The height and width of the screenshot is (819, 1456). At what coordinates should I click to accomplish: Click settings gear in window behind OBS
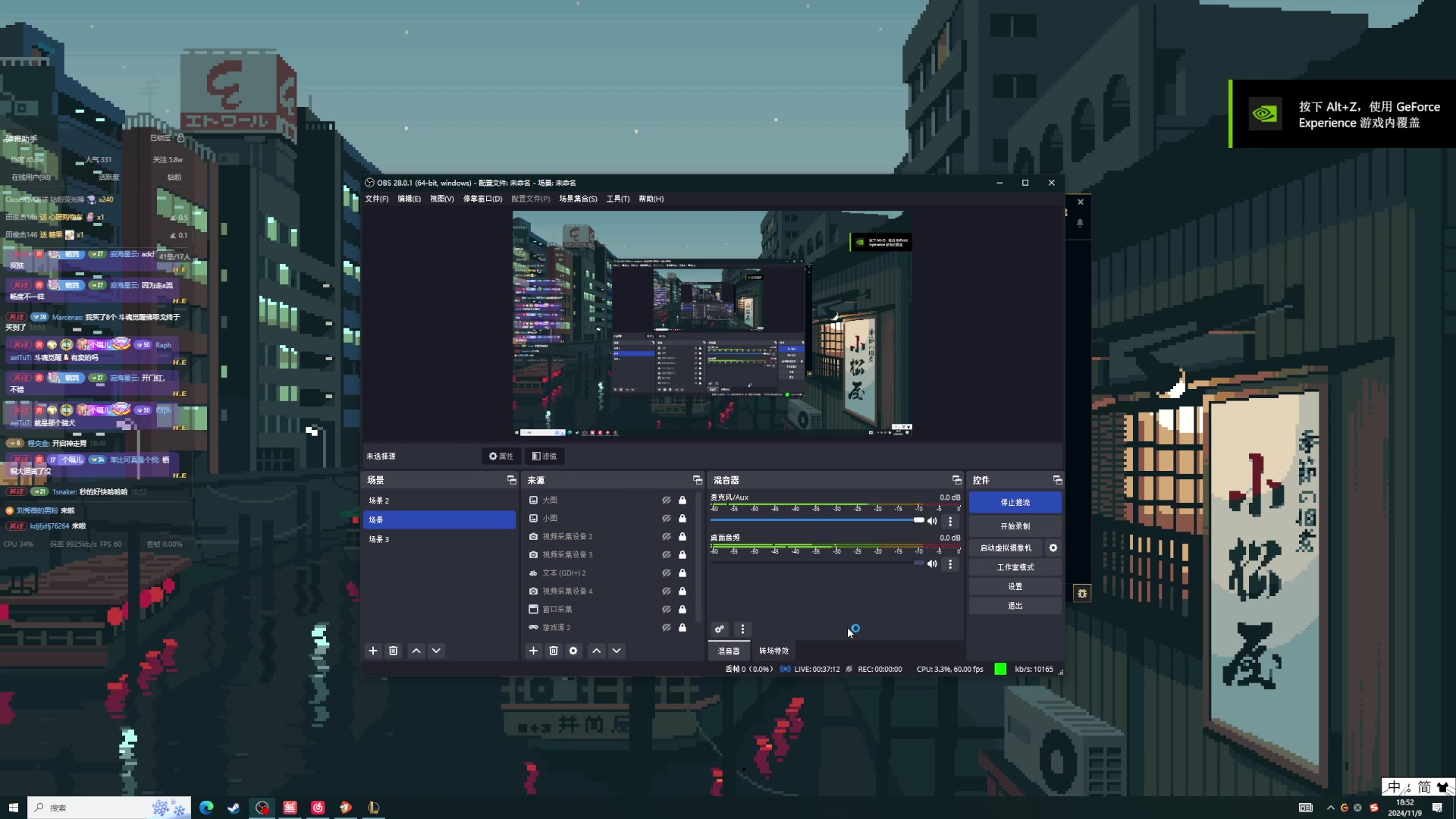[1082, 593]
